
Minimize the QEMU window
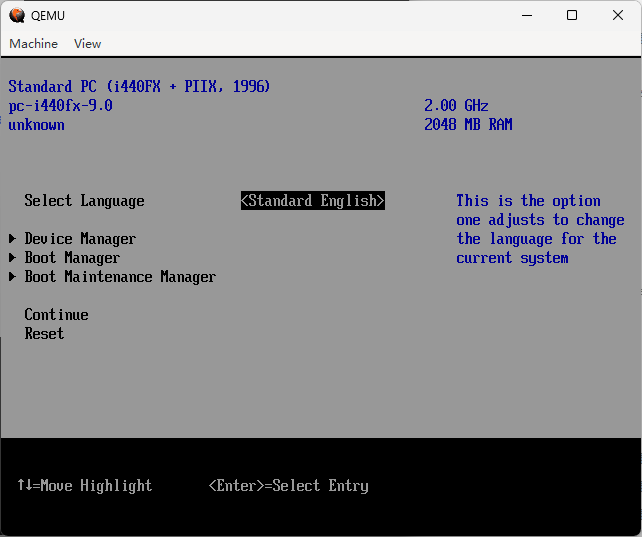527,16
